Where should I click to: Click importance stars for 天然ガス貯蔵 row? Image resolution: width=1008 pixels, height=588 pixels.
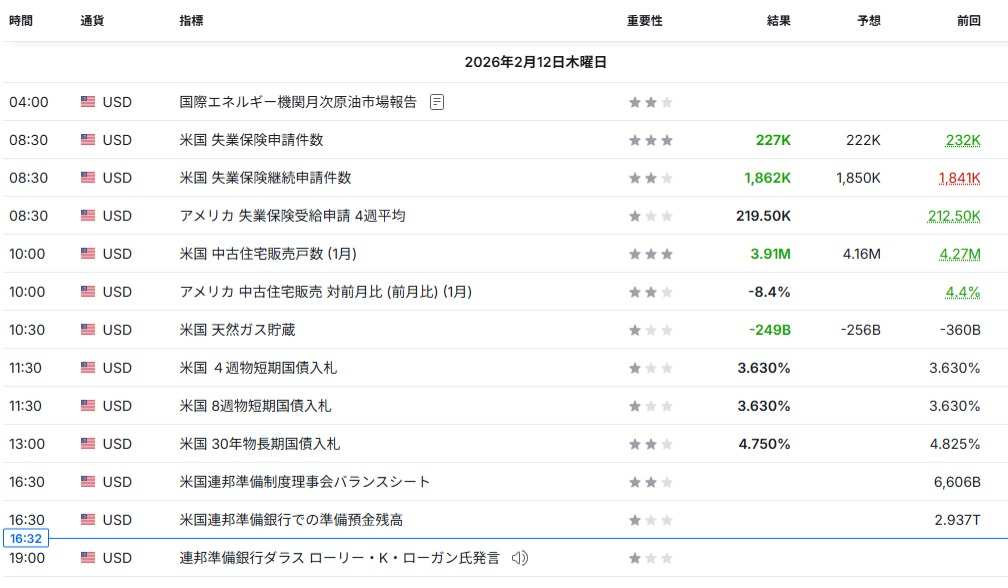click(650, 330)
